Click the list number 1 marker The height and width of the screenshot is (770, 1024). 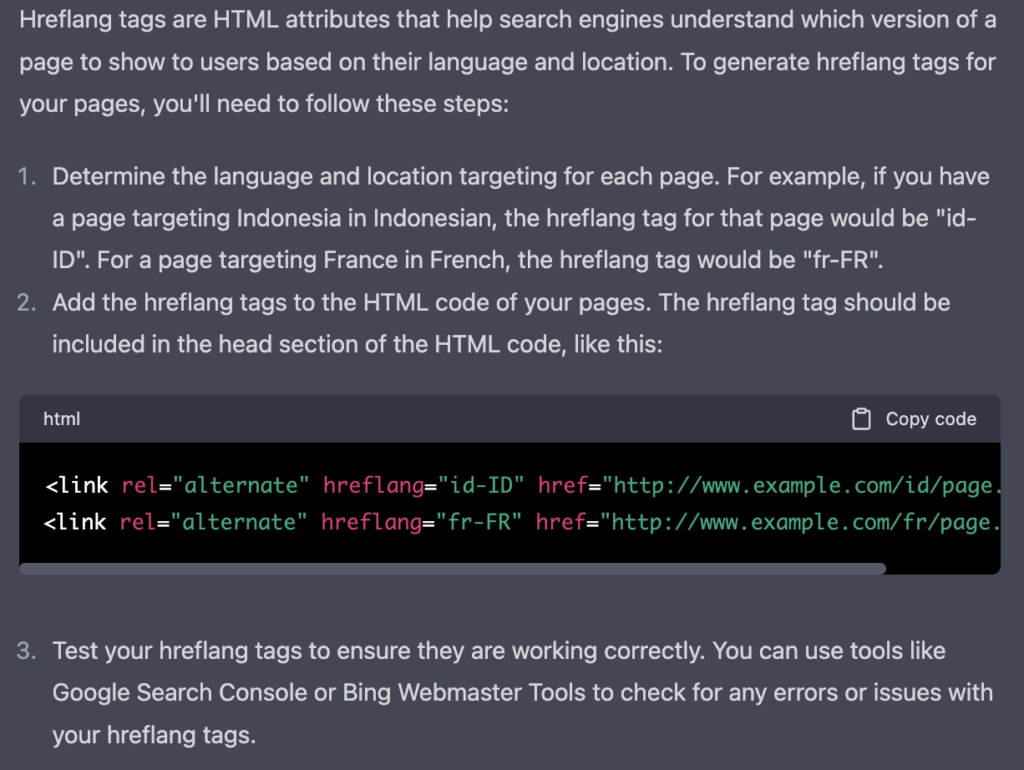tap(28, 177)
